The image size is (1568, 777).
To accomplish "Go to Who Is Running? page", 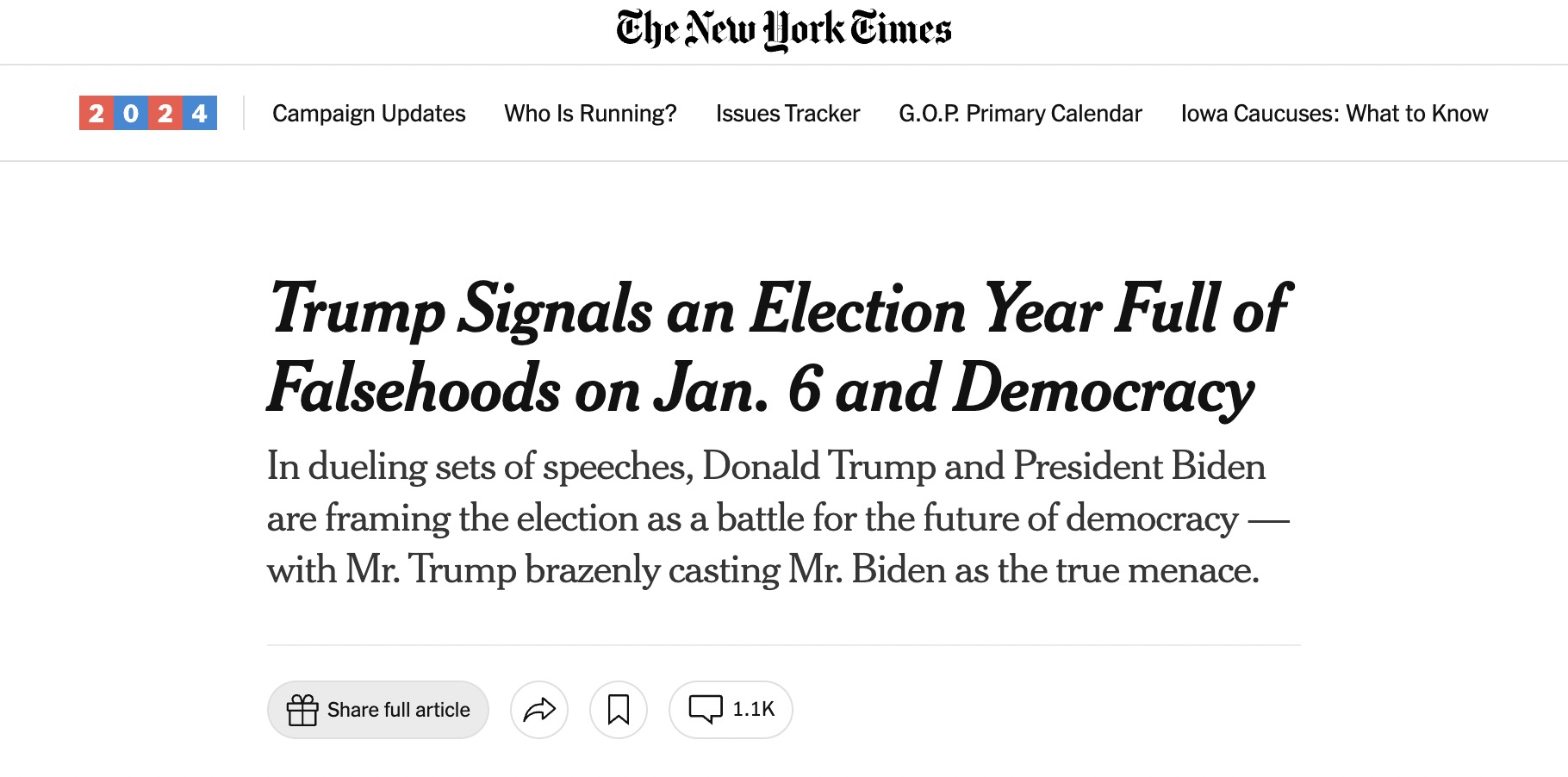I will point(590,114).
